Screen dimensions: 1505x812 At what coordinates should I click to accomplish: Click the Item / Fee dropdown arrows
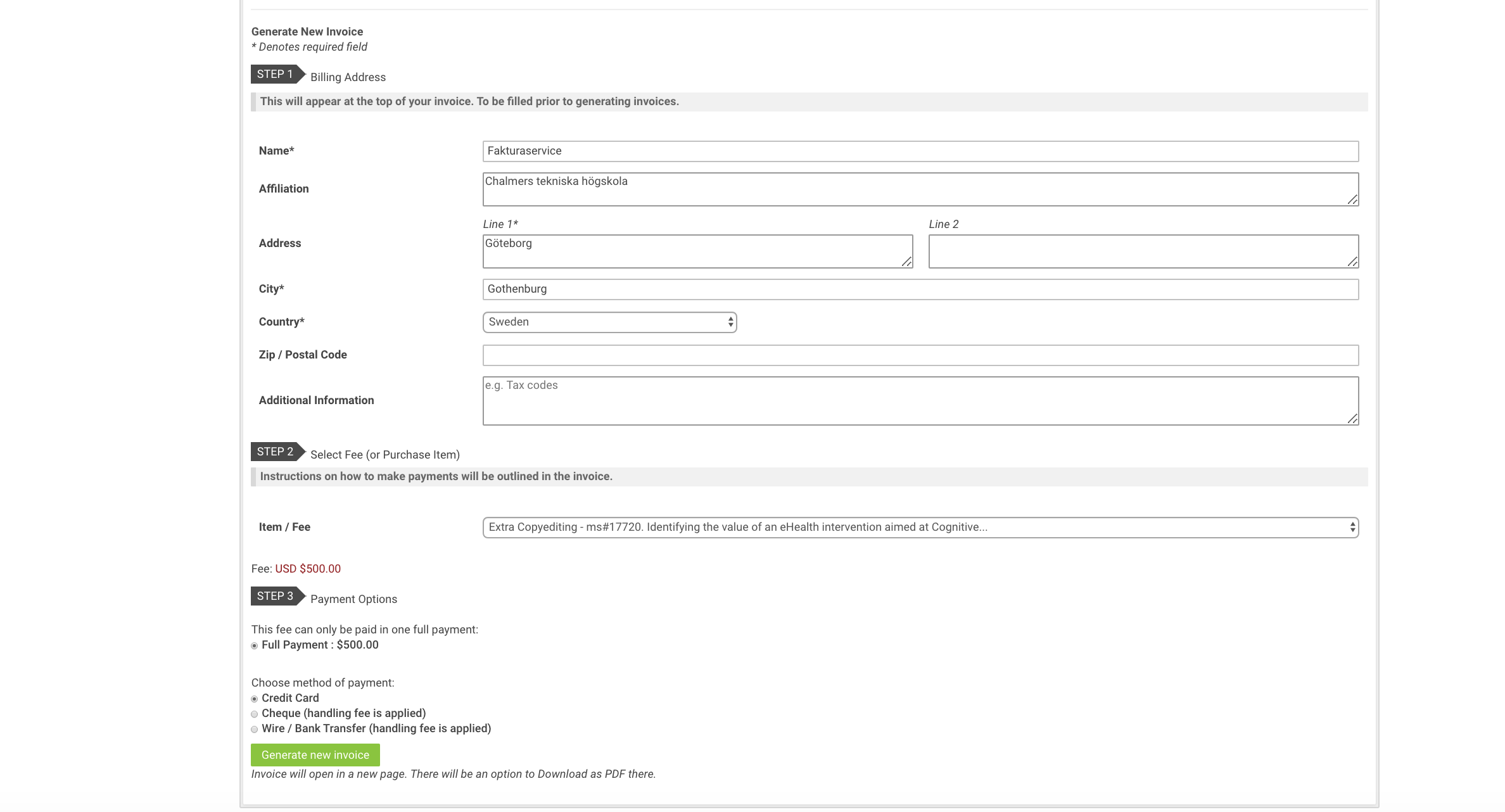click(1352, 528)
